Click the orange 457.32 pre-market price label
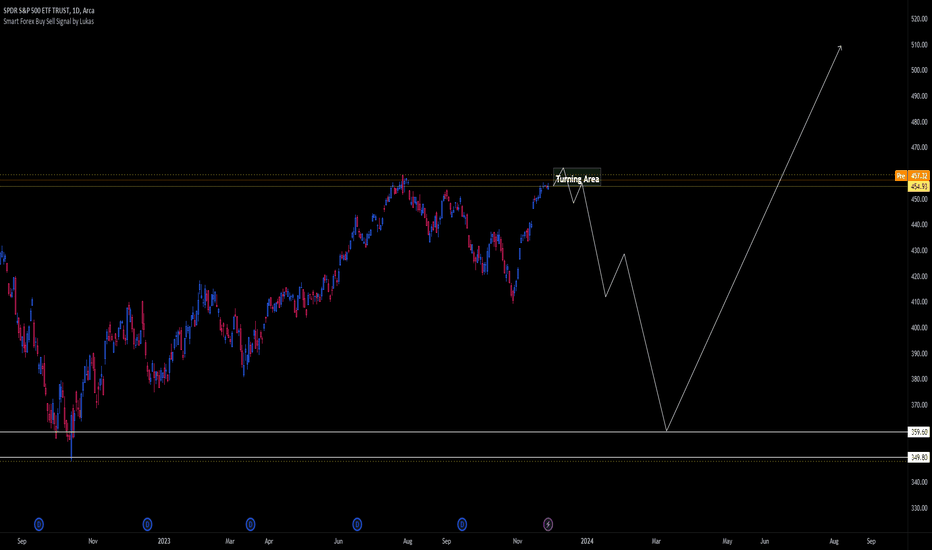The height and width of the screenshot is (550, 932). pyautogui.click(x=919, y=176)
